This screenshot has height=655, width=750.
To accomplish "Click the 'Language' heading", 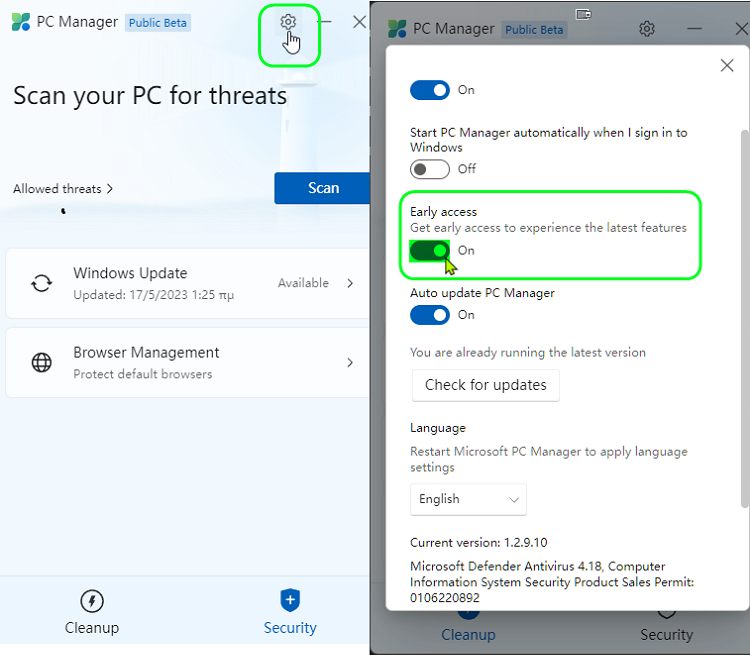I will pyautogui.click(x=438, y=428).
